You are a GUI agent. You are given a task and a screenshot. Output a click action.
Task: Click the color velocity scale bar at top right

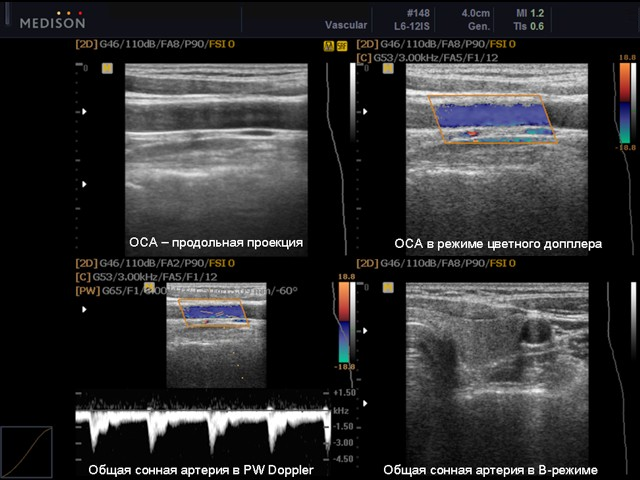click(625, 102)
